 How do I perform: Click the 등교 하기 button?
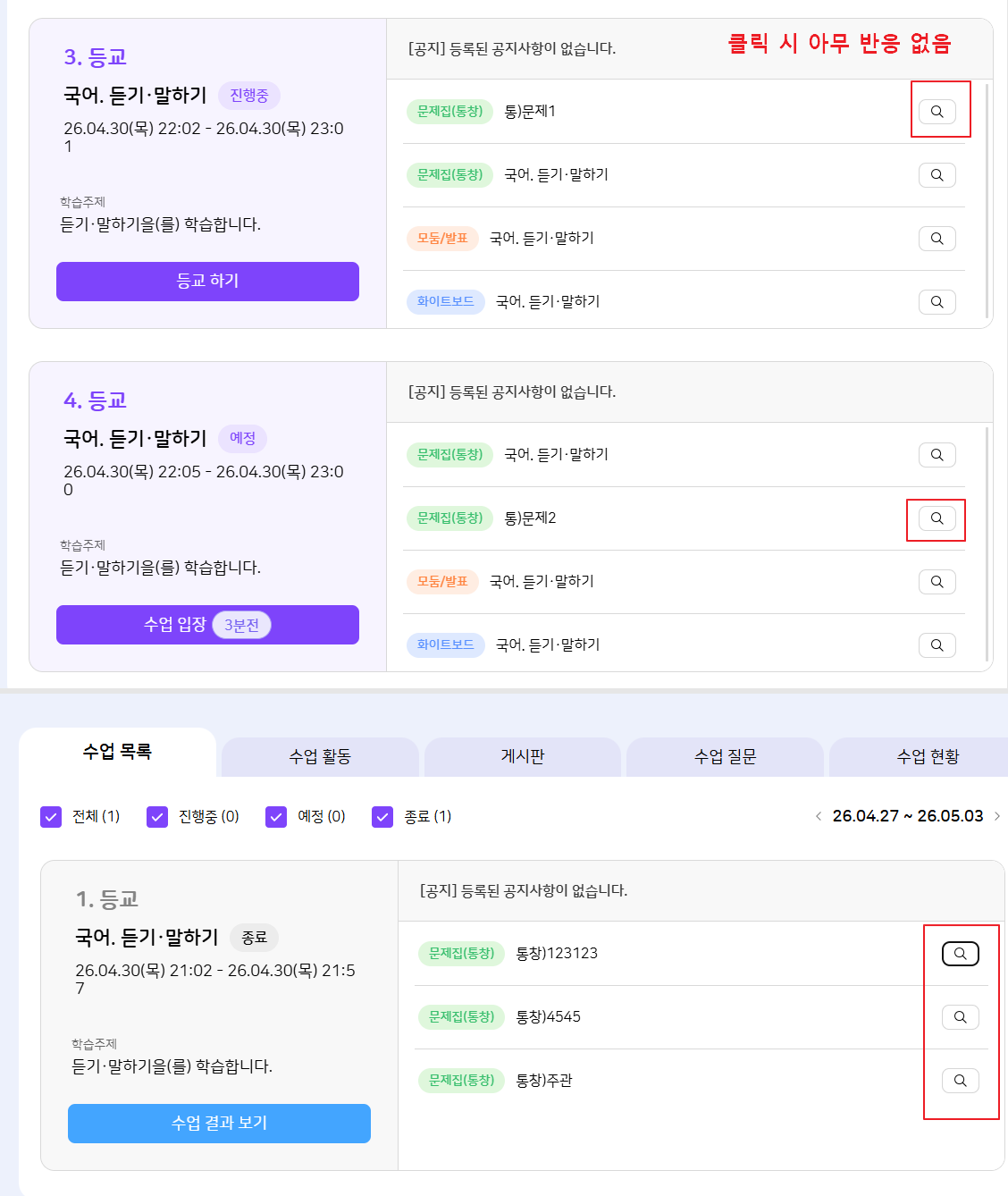(207, 282)
